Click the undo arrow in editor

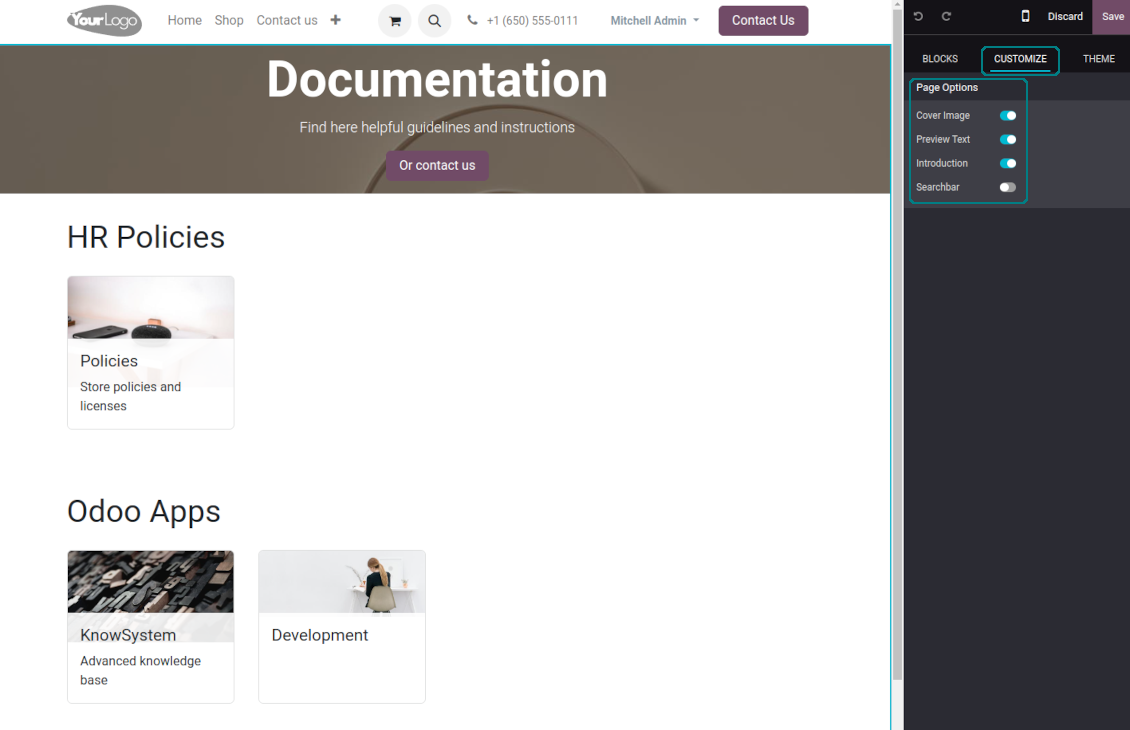coord(918,17)
